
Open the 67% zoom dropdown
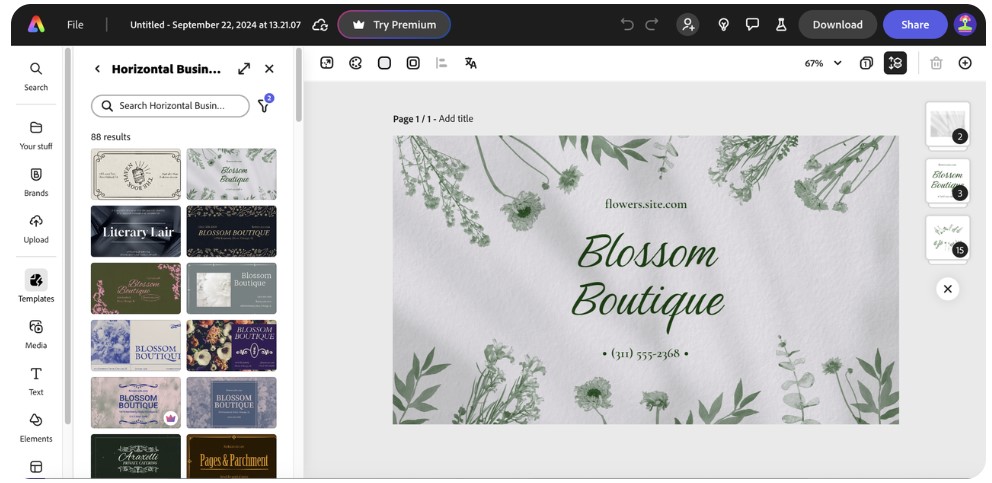[x=823, y=63]
